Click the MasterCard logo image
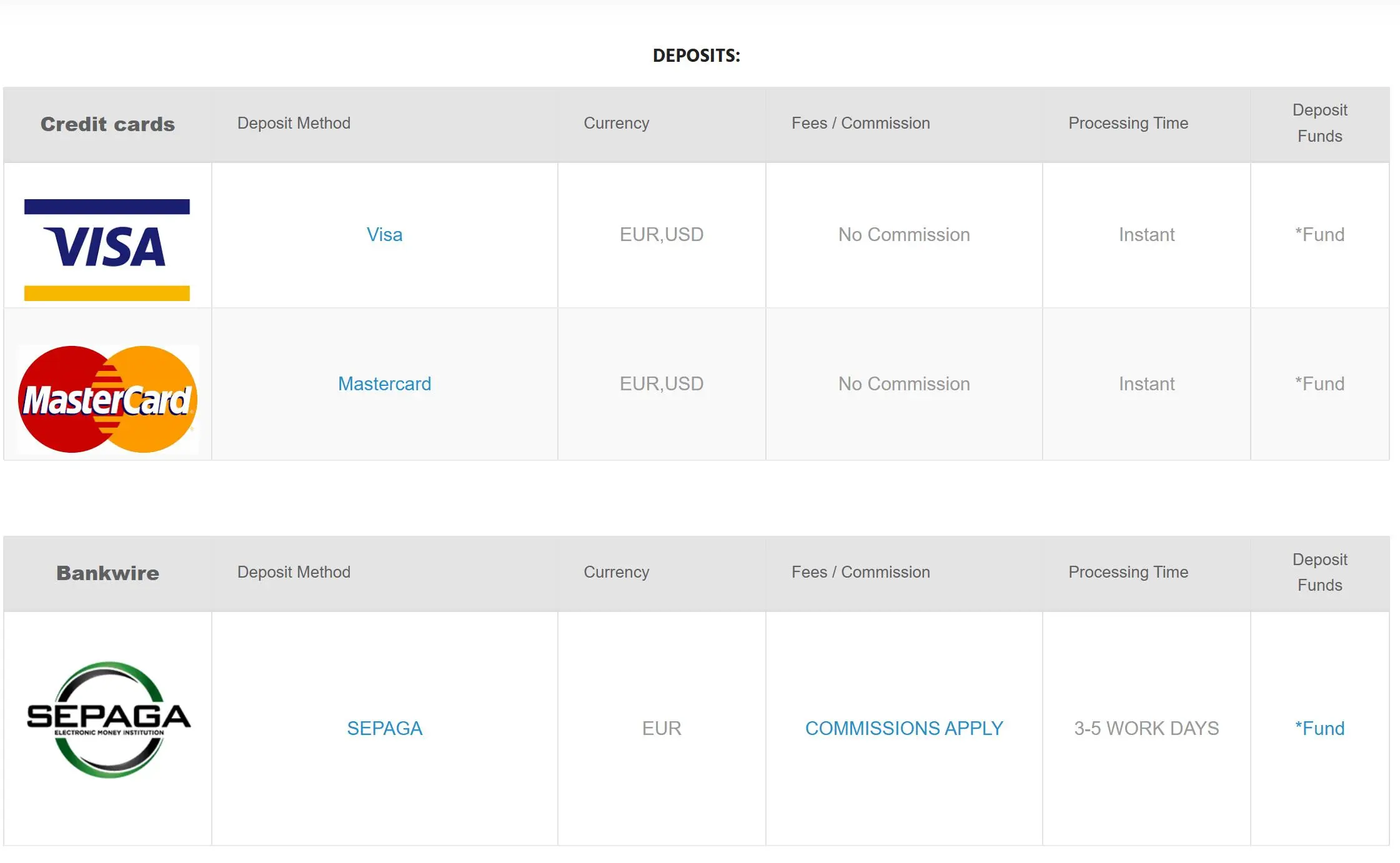 point(107,399)
